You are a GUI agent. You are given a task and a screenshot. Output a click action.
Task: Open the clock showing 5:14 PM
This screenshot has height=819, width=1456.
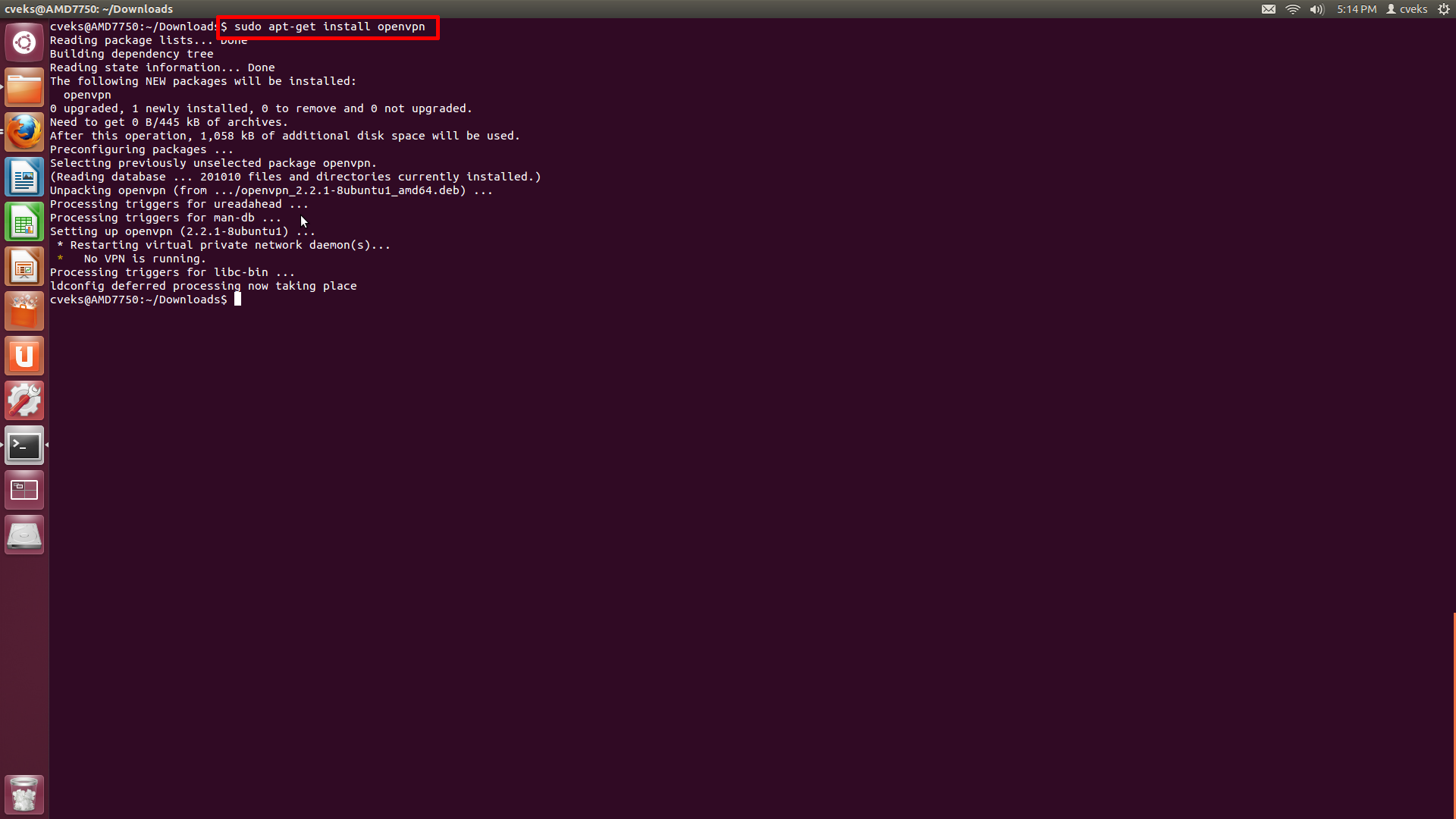tap(1357, 9)
